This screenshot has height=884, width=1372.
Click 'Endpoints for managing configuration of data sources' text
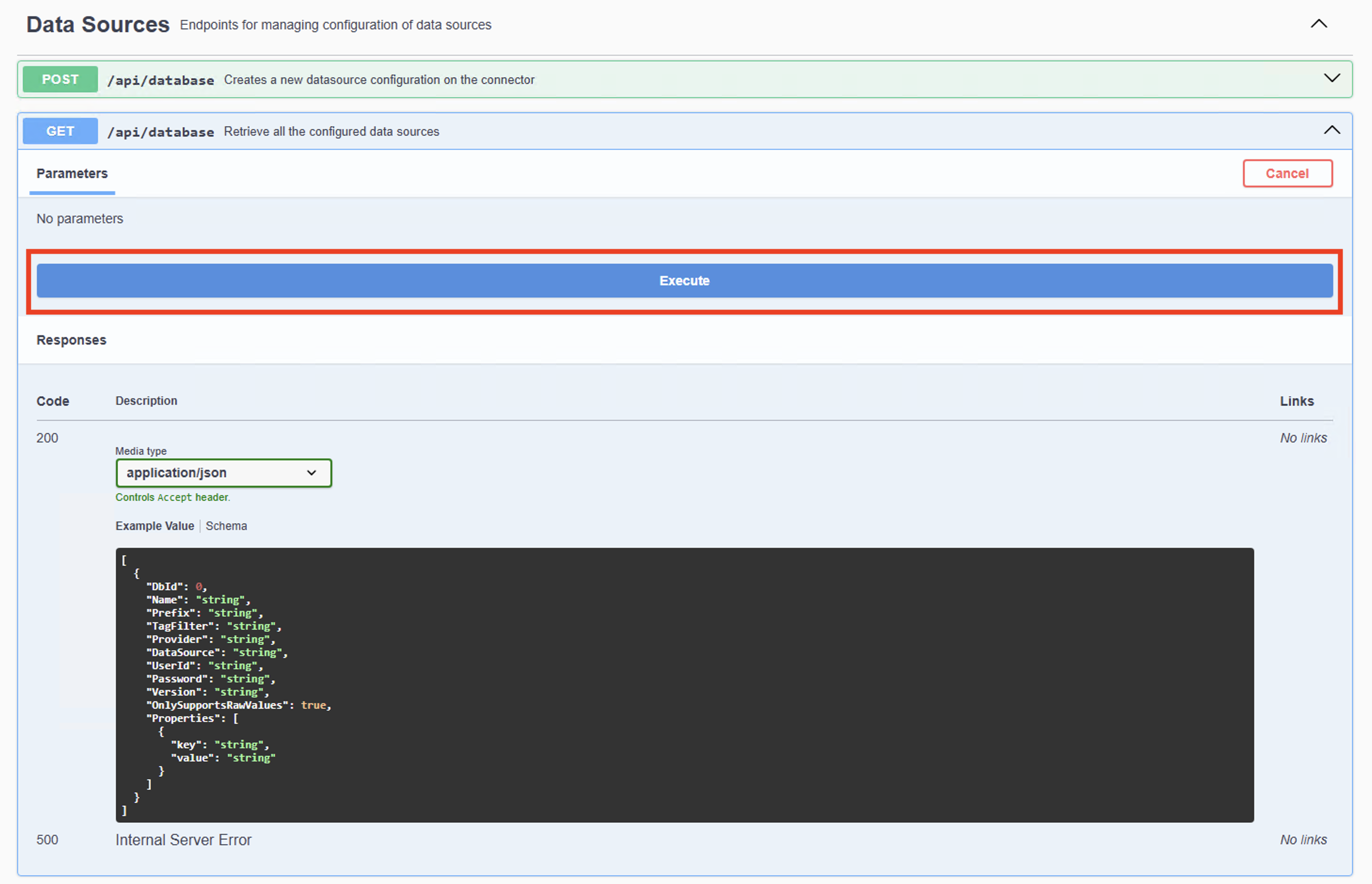pyautogui.click(x=335, y=24)
